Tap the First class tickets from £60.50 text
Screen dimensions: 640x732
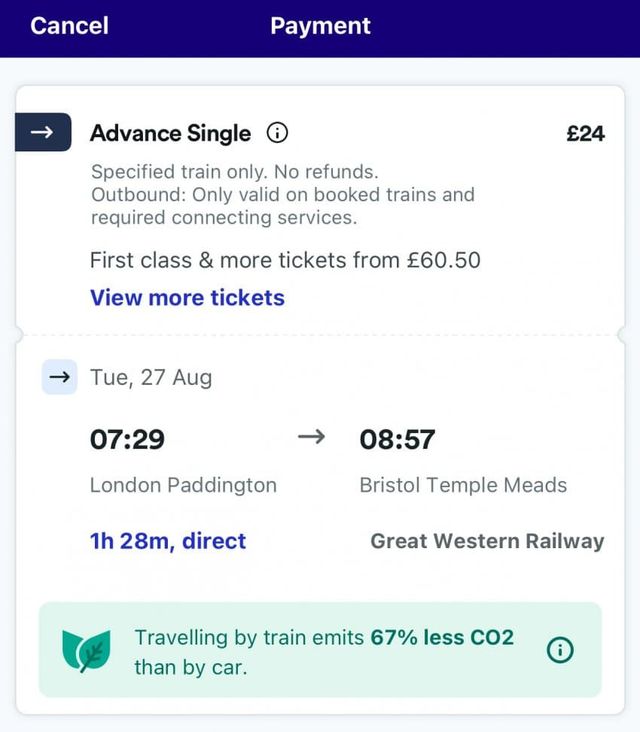tap(285, 261)
